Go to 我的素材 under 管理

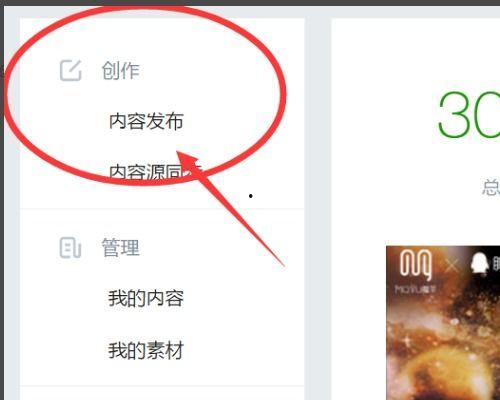[x=146, y=350]
